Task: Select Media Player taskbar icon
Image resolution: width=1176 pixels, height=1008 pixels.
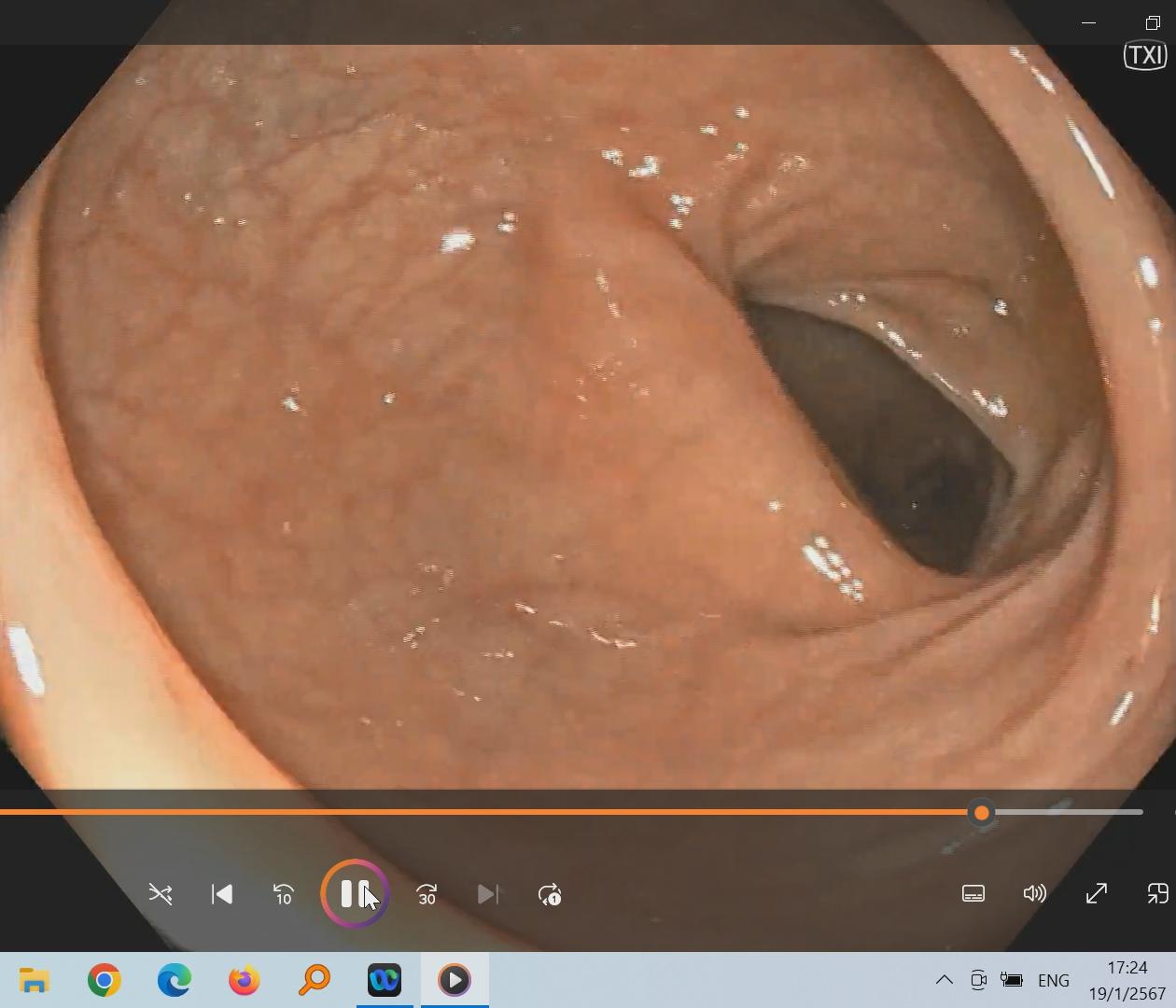Action: coord(455,980)
